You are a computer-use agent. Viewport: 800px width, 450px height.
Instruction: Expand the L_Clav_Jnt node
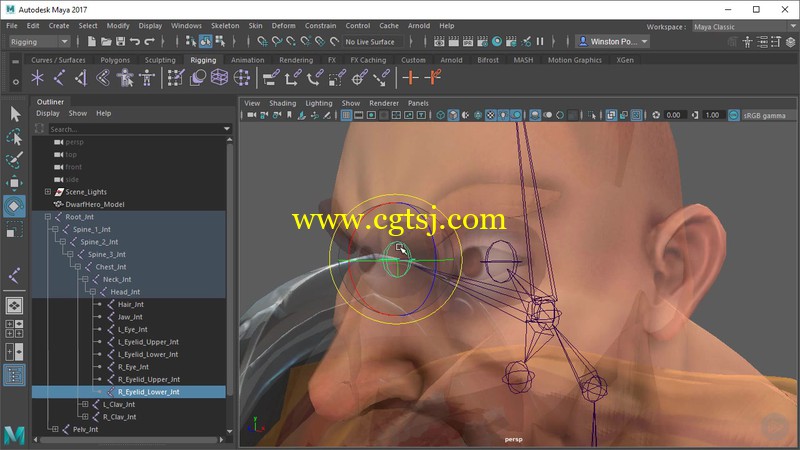tap(85, 405)
